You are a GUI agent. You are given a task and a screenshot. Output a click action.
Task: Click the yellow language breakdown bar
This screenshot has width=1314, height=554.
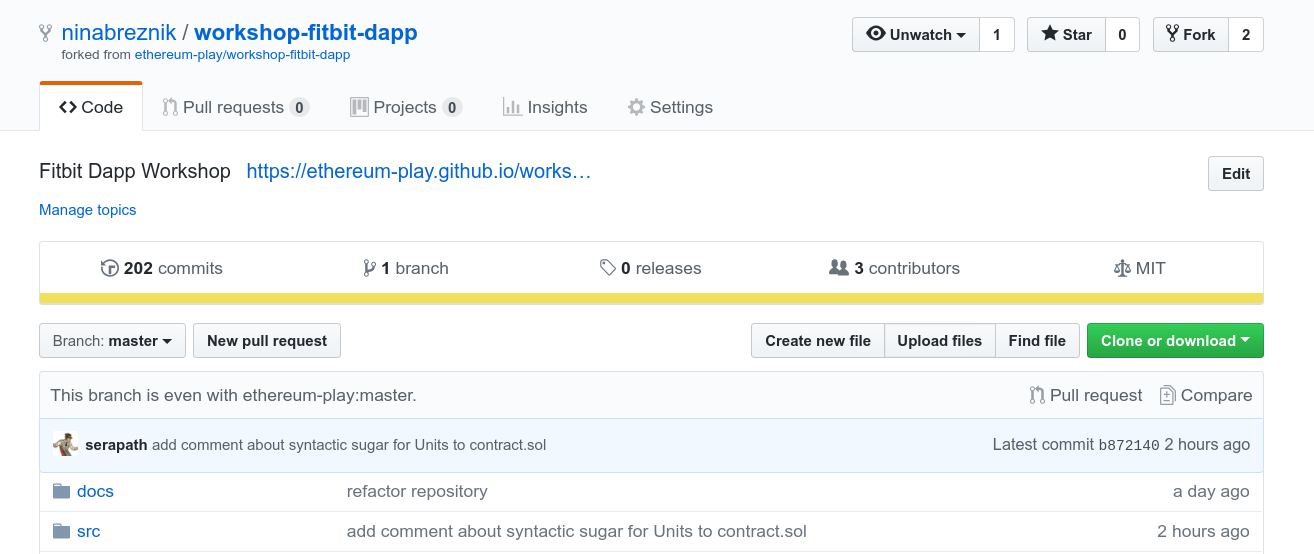(x=651, y=298)
